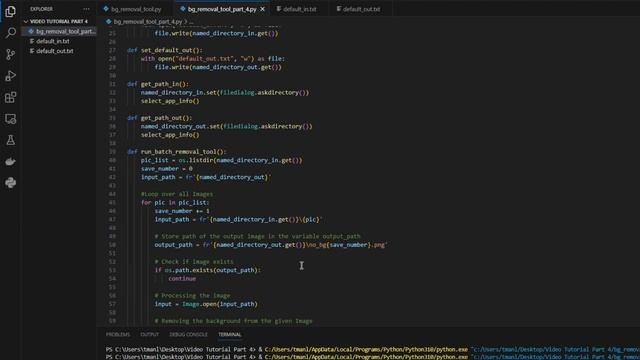
Task: Open the OUTPUT panel tab
Action: tap(149, 334)
